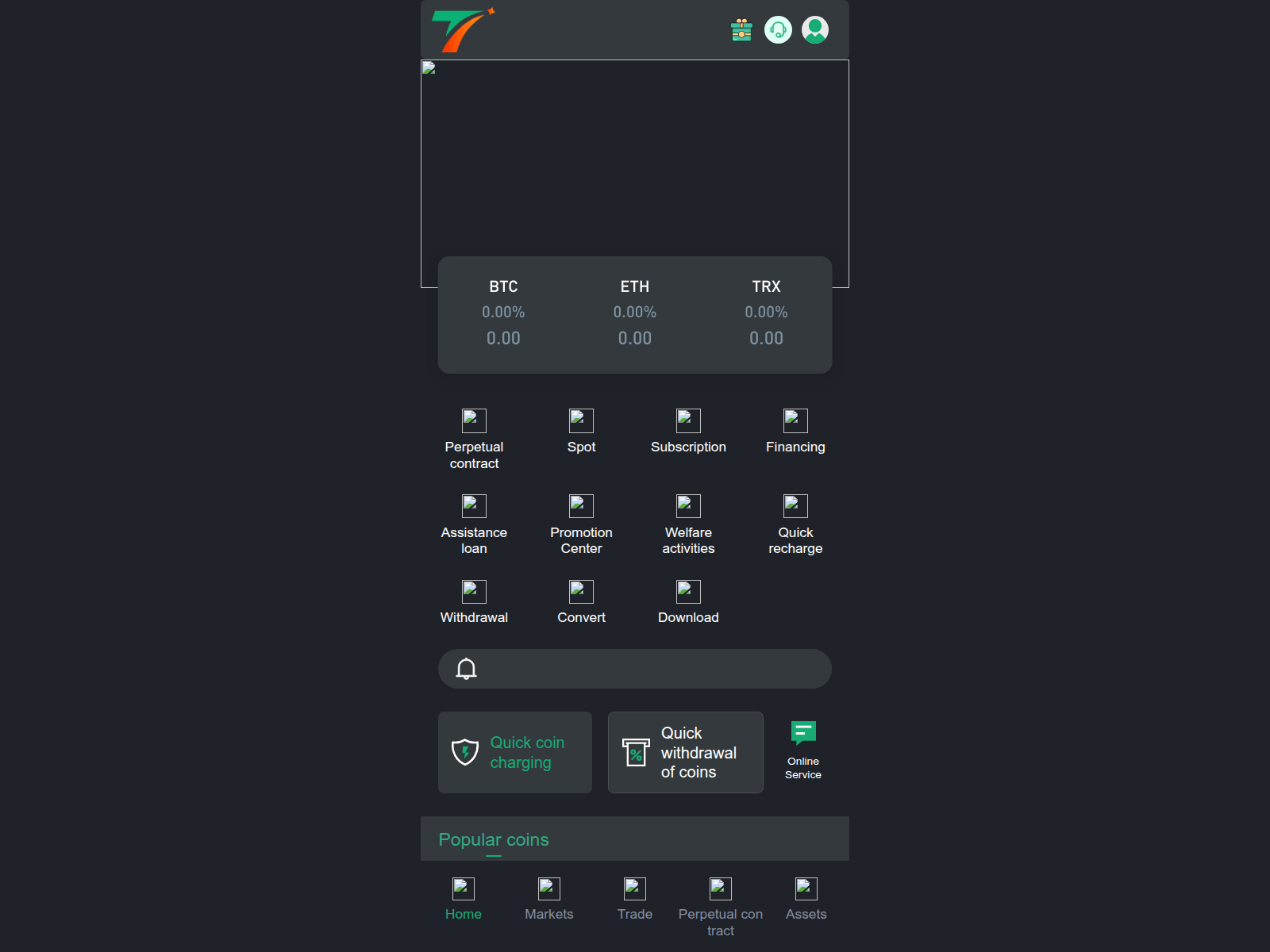Open the Convert shortcut icon

[581, 601]
